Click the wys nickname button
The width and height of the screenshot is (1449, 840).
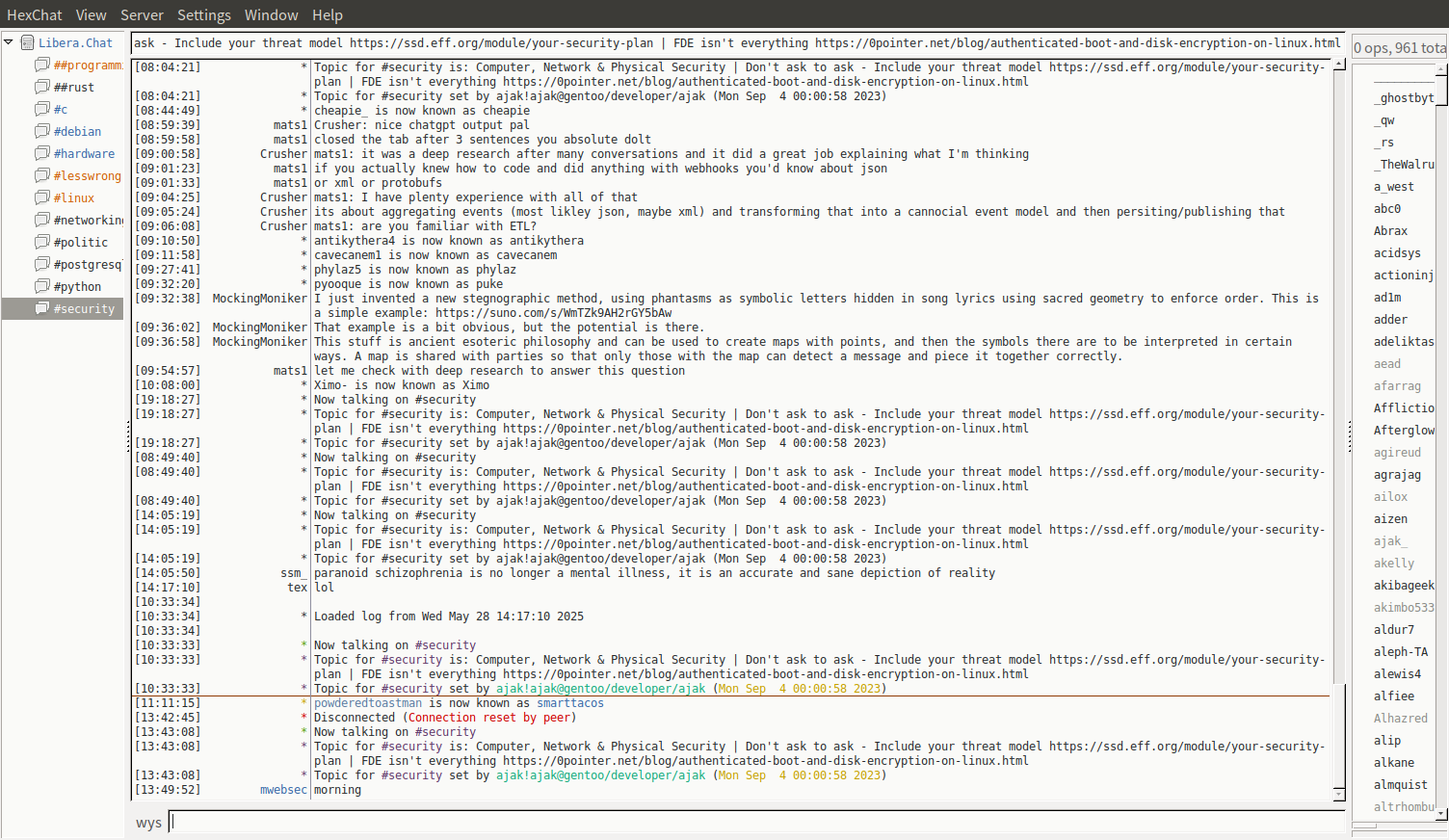click(148, 823)
